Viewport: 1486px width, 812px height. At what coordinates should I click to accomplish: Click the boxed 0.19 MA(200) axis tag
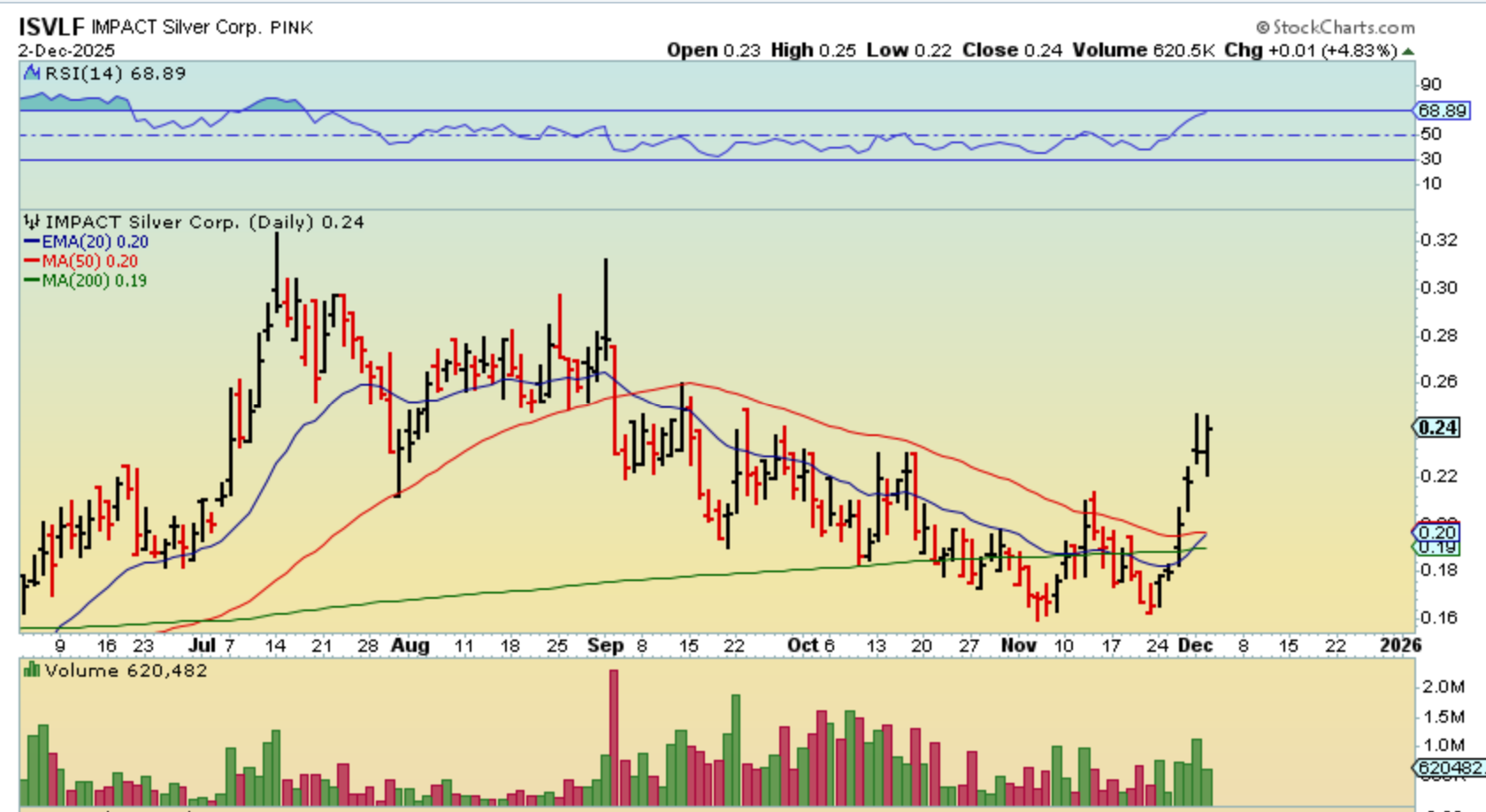tap(1436, 548)
